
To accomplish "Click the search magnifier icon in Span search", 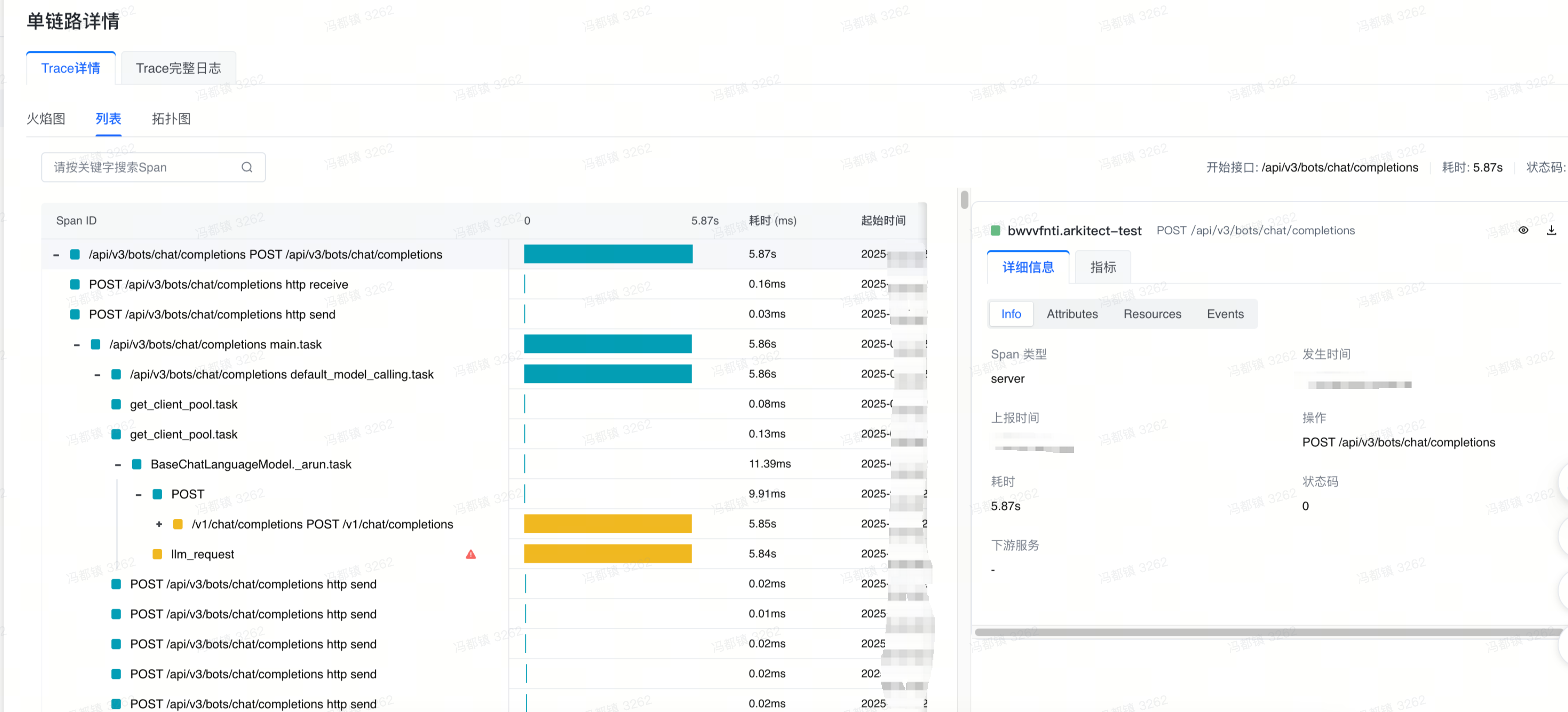I will pyautogui.click(x=247, y=167).
